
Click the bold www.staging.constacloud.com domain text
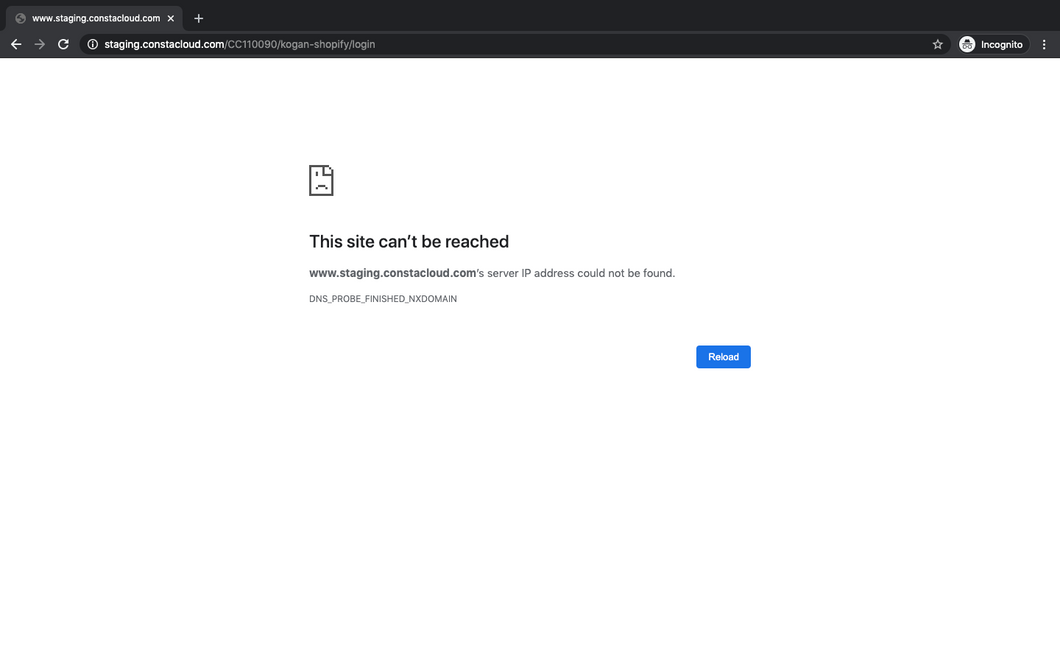[392, 273]
